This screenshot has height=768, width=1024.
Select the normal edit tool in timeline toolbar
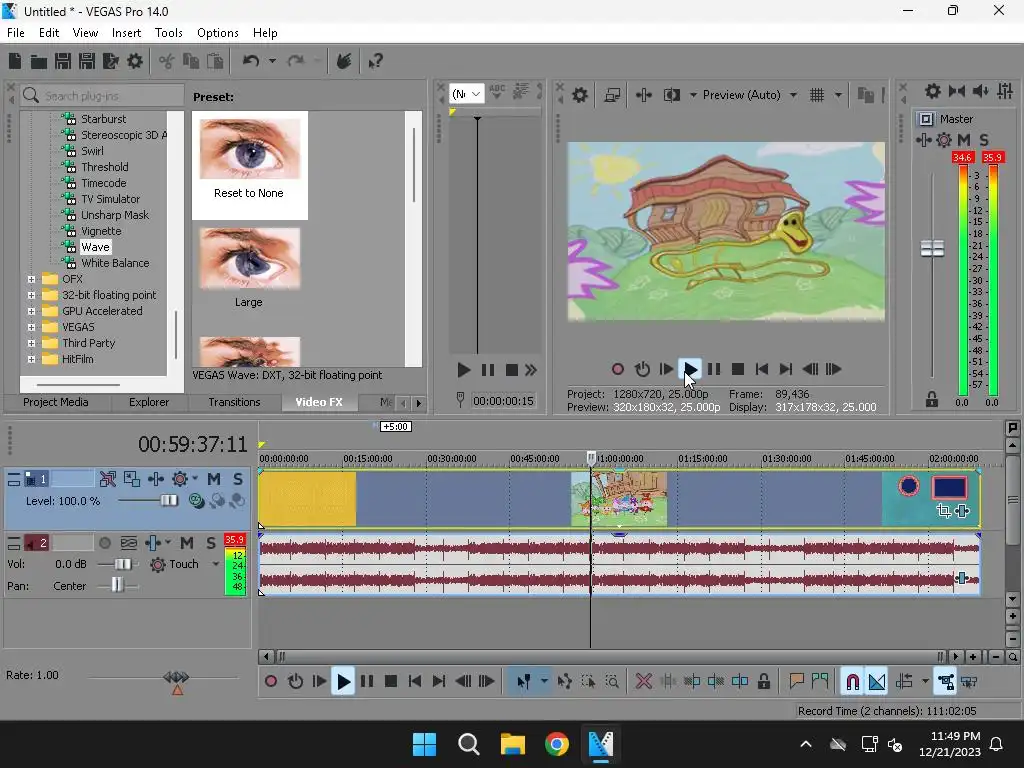[x=524, y=682]
